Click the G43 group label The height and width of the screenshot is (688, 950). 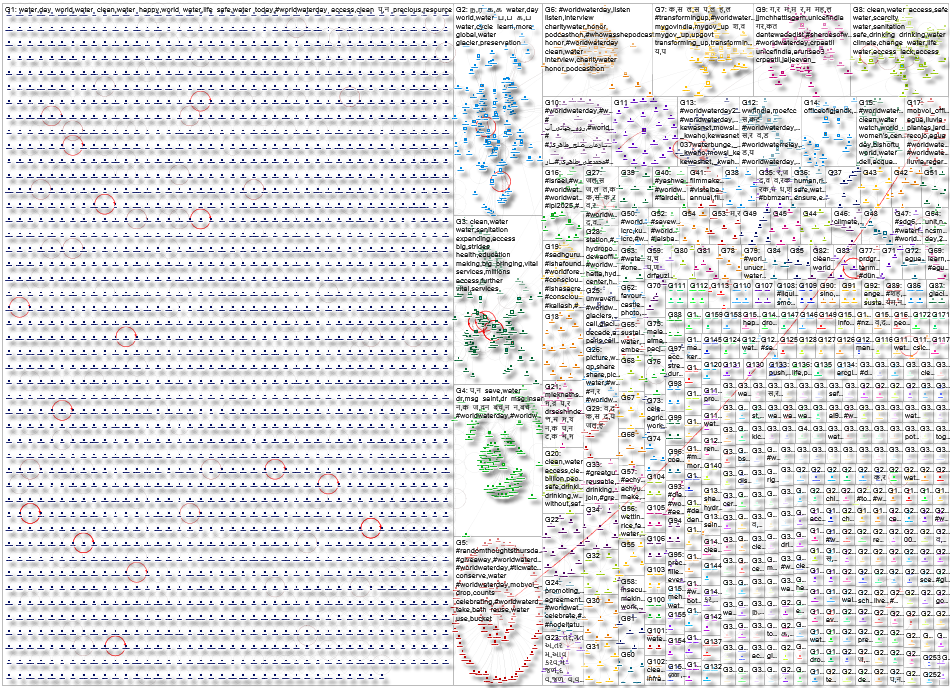[x=871, y=173]
